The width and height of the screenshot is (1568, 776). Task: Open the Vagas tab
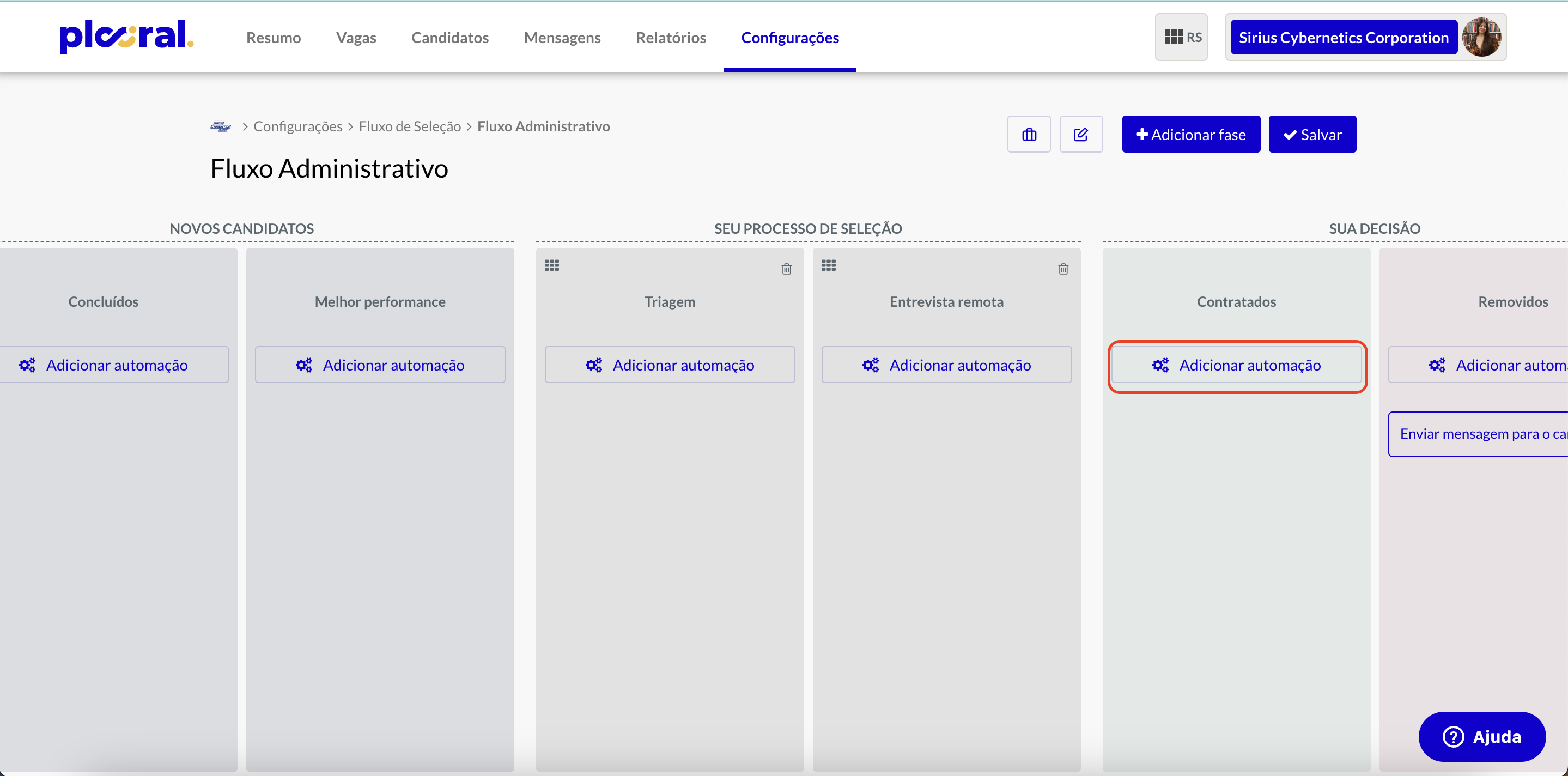[356, 37]
